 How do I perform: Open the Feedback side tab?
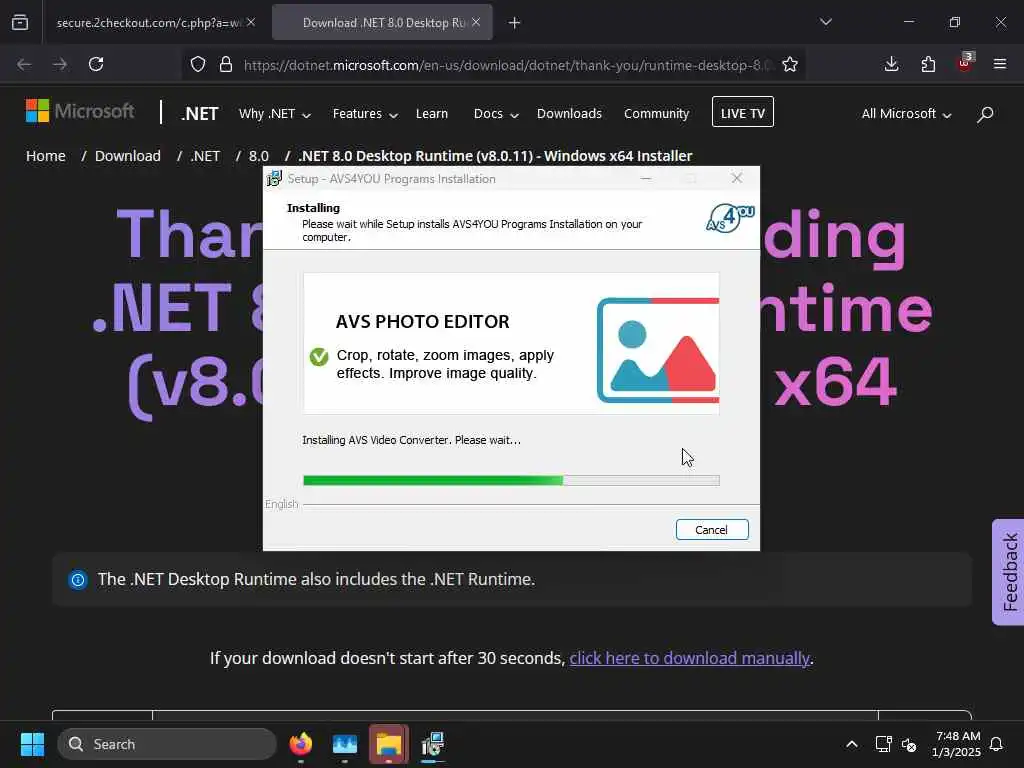click(x=1009, y=572)
